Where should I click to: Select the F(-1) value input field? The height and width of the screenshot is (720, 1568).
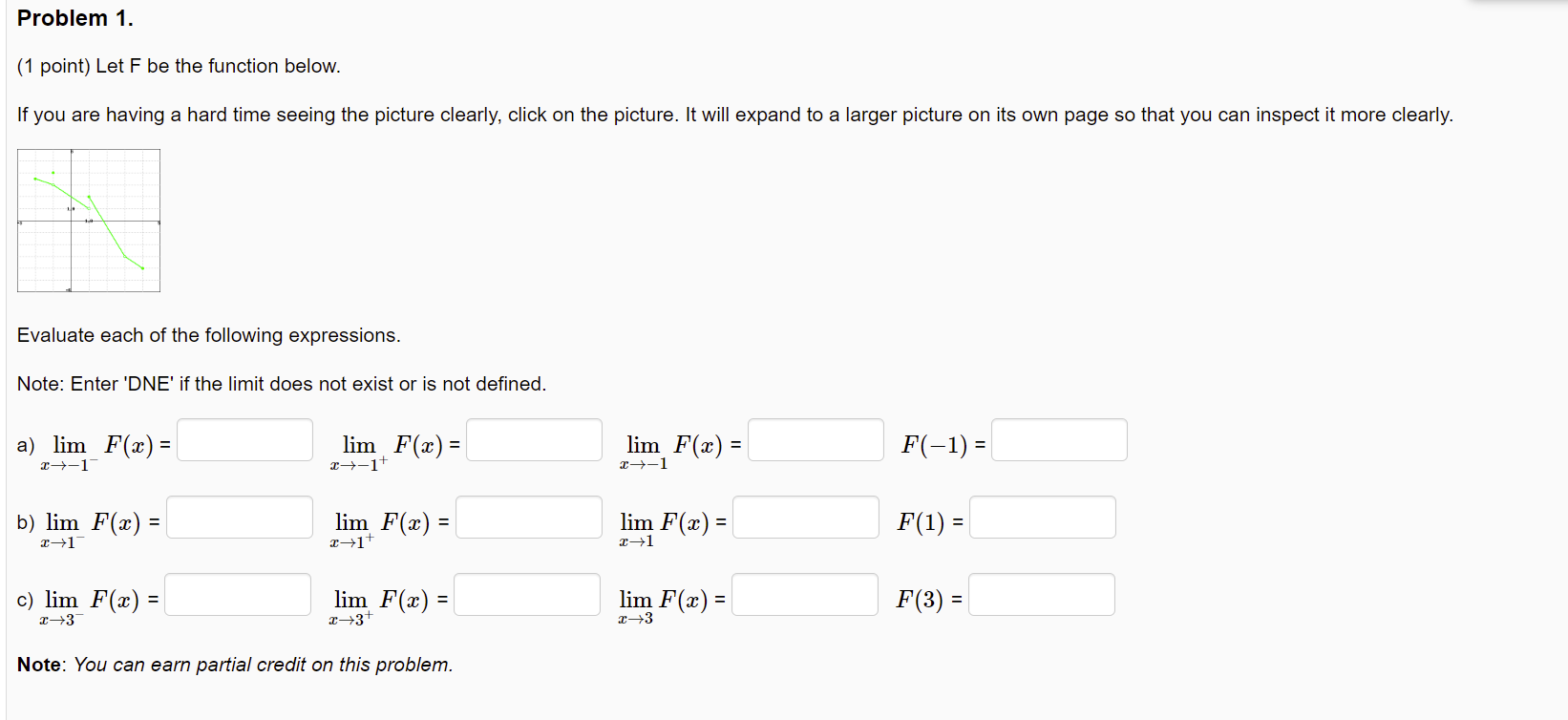click(x=1060, y=440)
